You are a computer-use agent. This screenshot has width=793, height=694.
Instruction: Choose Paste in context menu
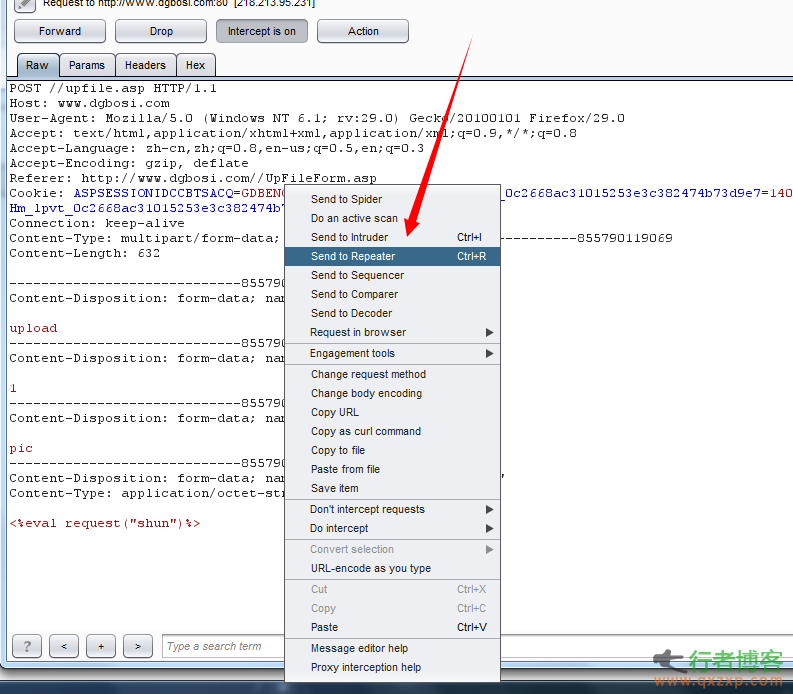[392, 627]
